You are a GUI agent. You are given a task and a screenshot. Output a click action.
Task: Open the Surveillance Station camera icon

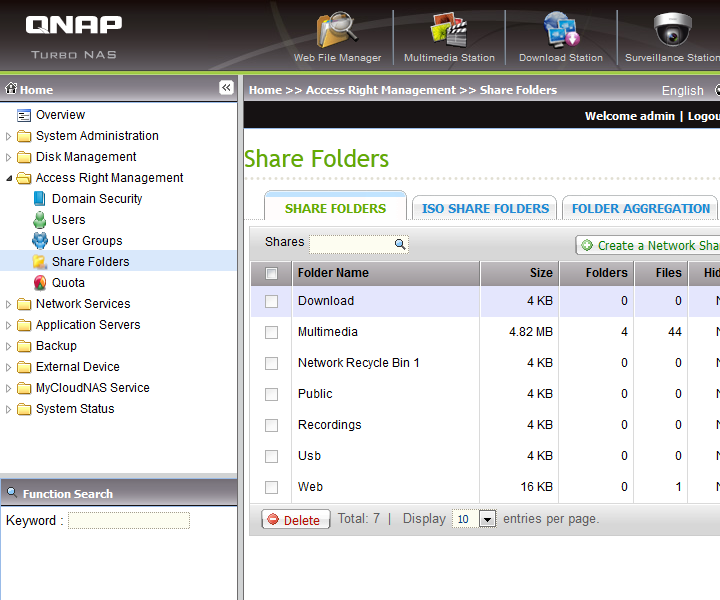click(672, 32)
